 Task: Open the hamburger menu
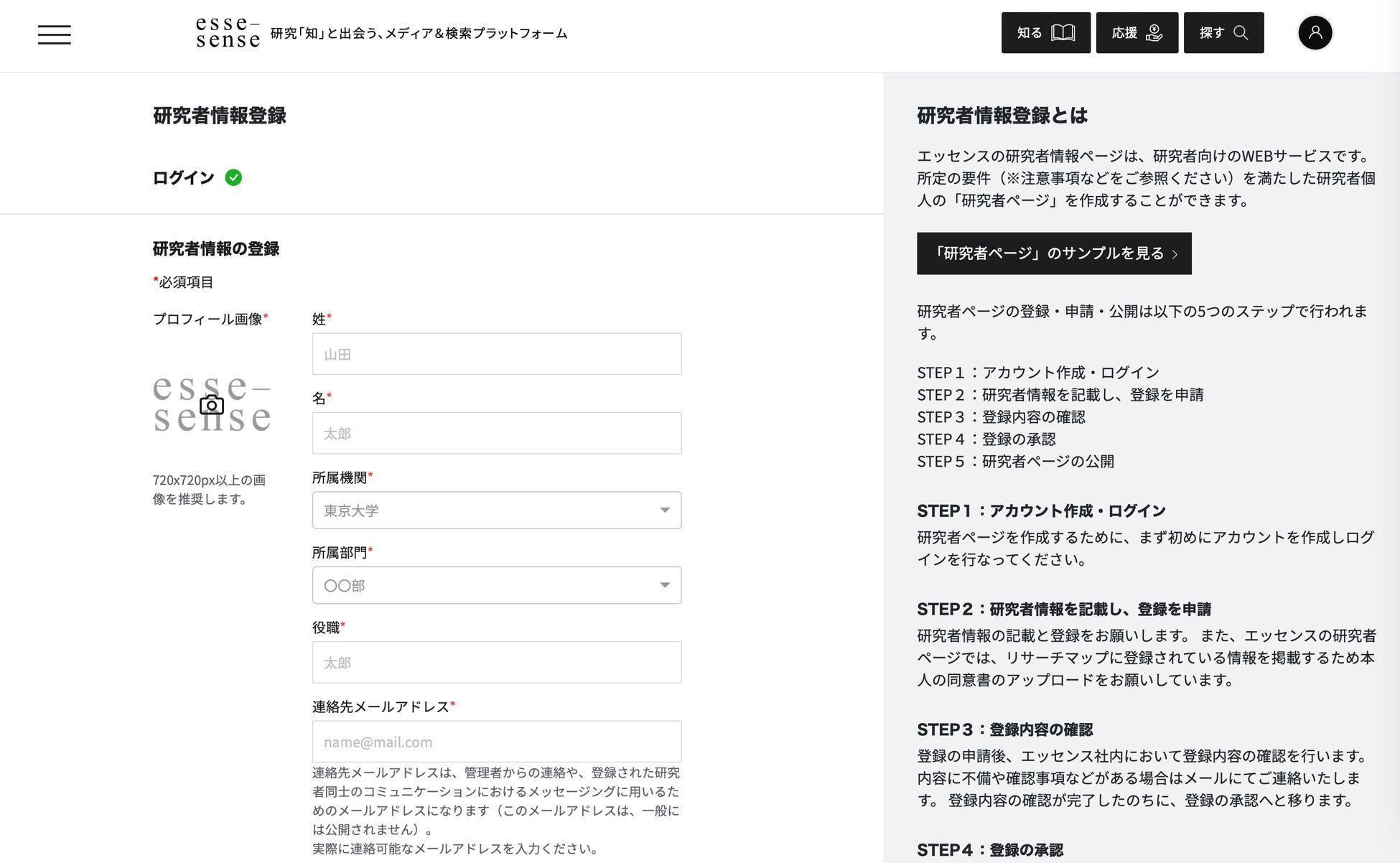pos(55,34)
